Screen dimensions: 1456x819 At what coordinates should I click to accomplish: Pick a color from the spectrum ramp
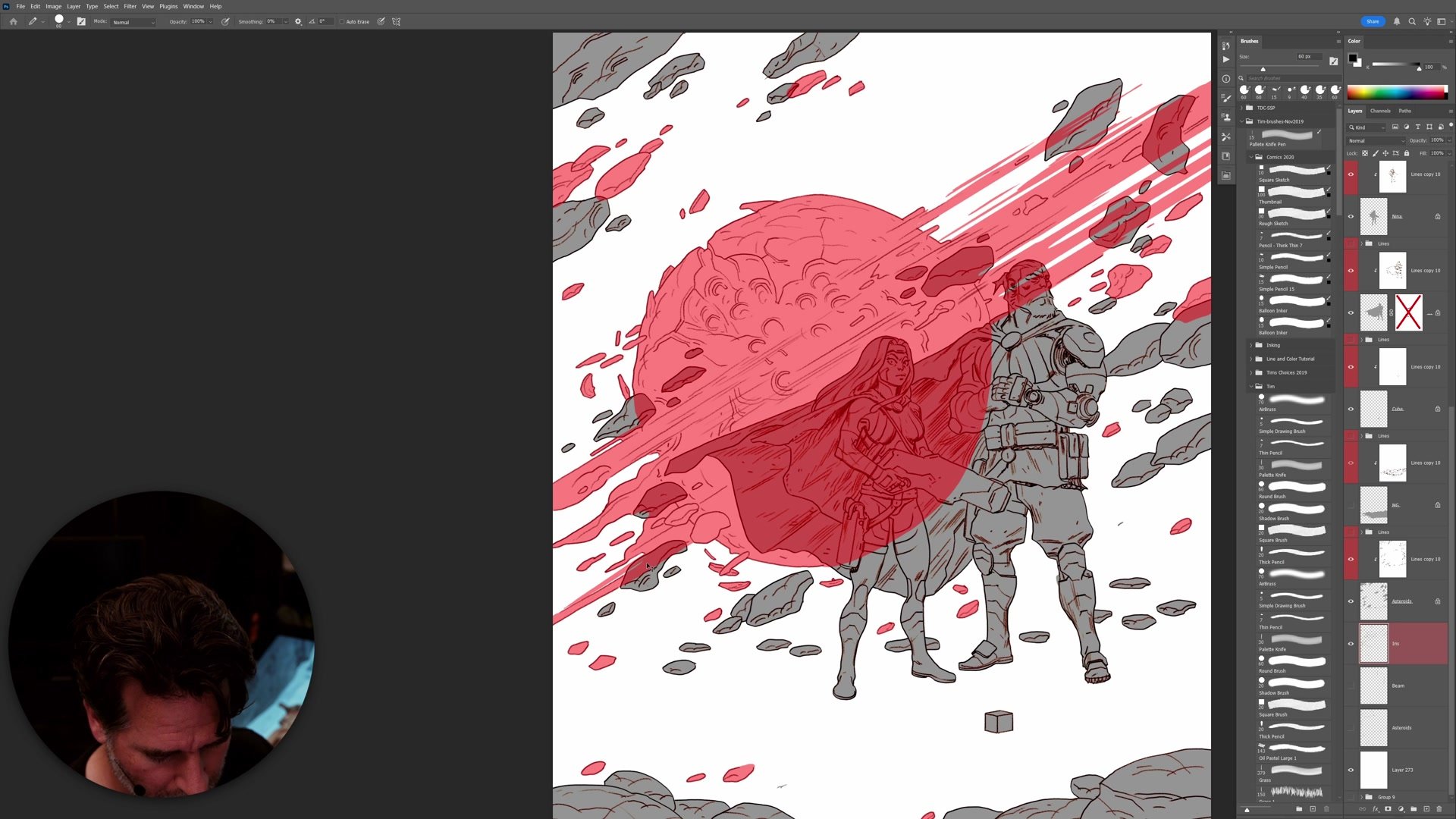pos(1397,93)
